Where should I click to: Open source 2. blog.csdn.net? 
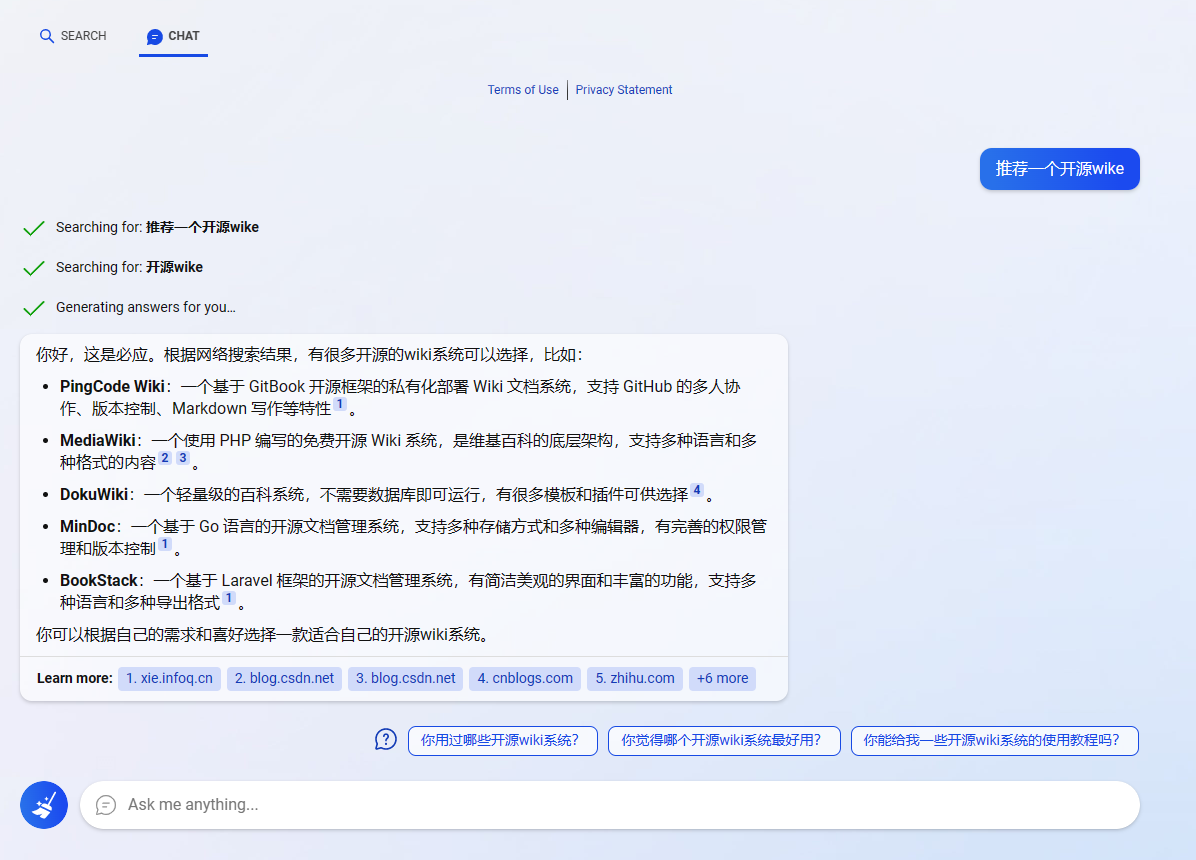[x=285, y=678]
